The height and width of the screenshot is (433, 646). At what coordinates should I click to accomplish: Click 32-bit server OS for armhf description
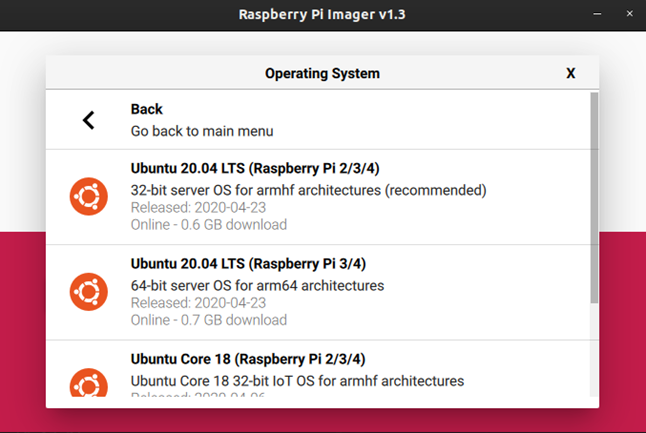tap(308, 190)
